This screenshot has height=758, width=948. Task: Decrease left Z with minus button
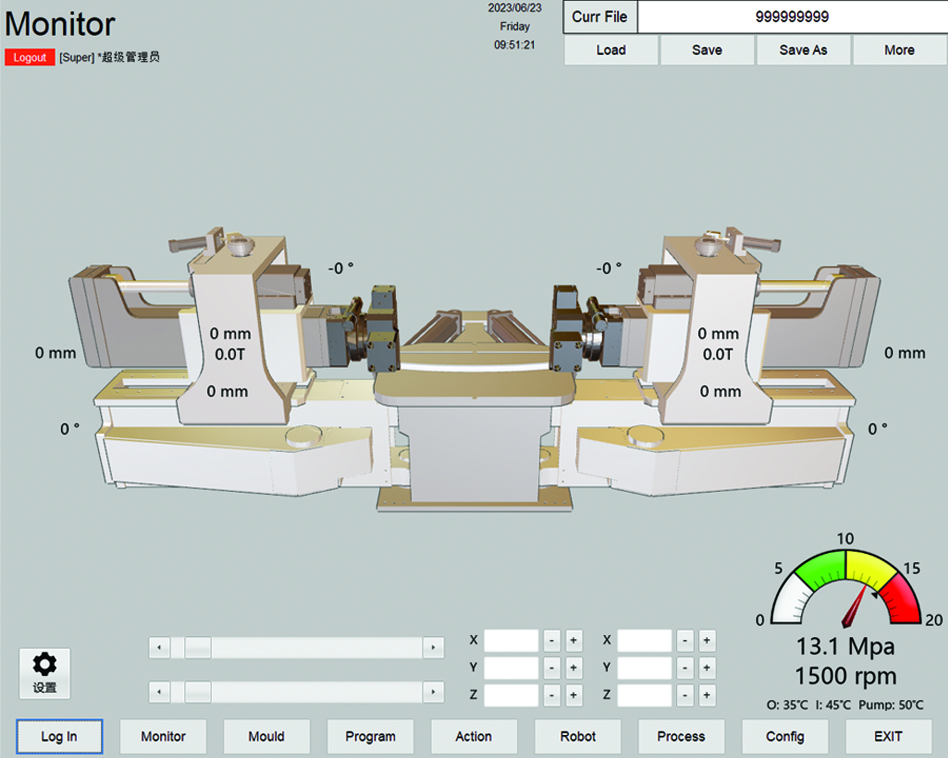tap(552, 695)
